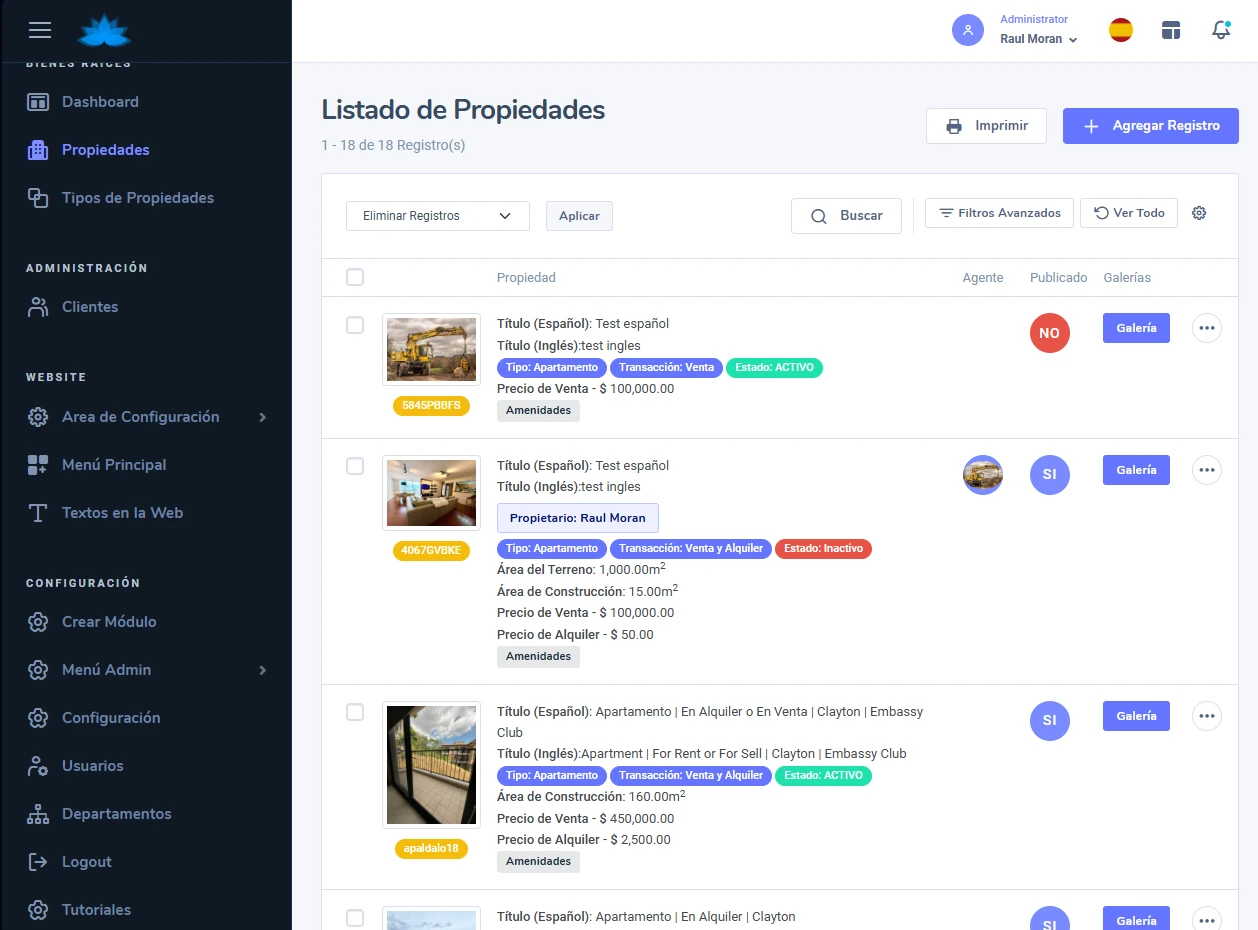Expand the Raul Moran user dropdown
The height and width of the screenshot is (930, 1258).
coord(1039,39)
